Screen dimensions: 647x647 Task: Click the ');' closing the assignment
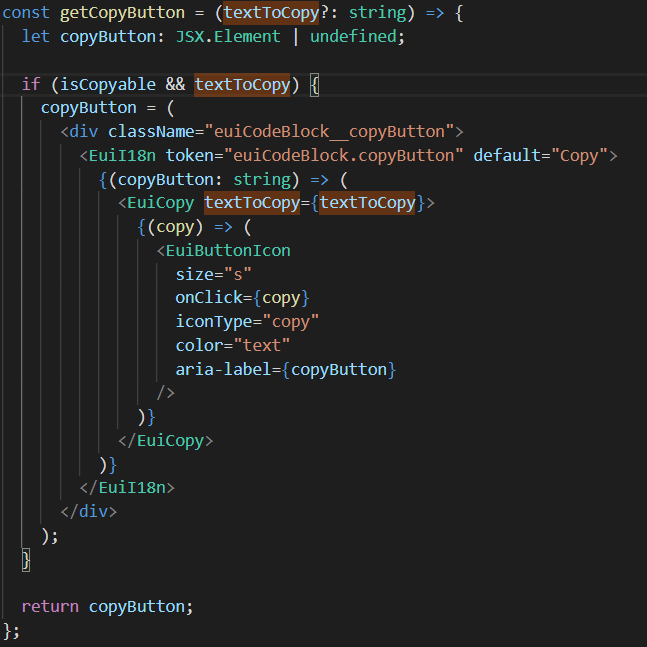coord(50,536)
